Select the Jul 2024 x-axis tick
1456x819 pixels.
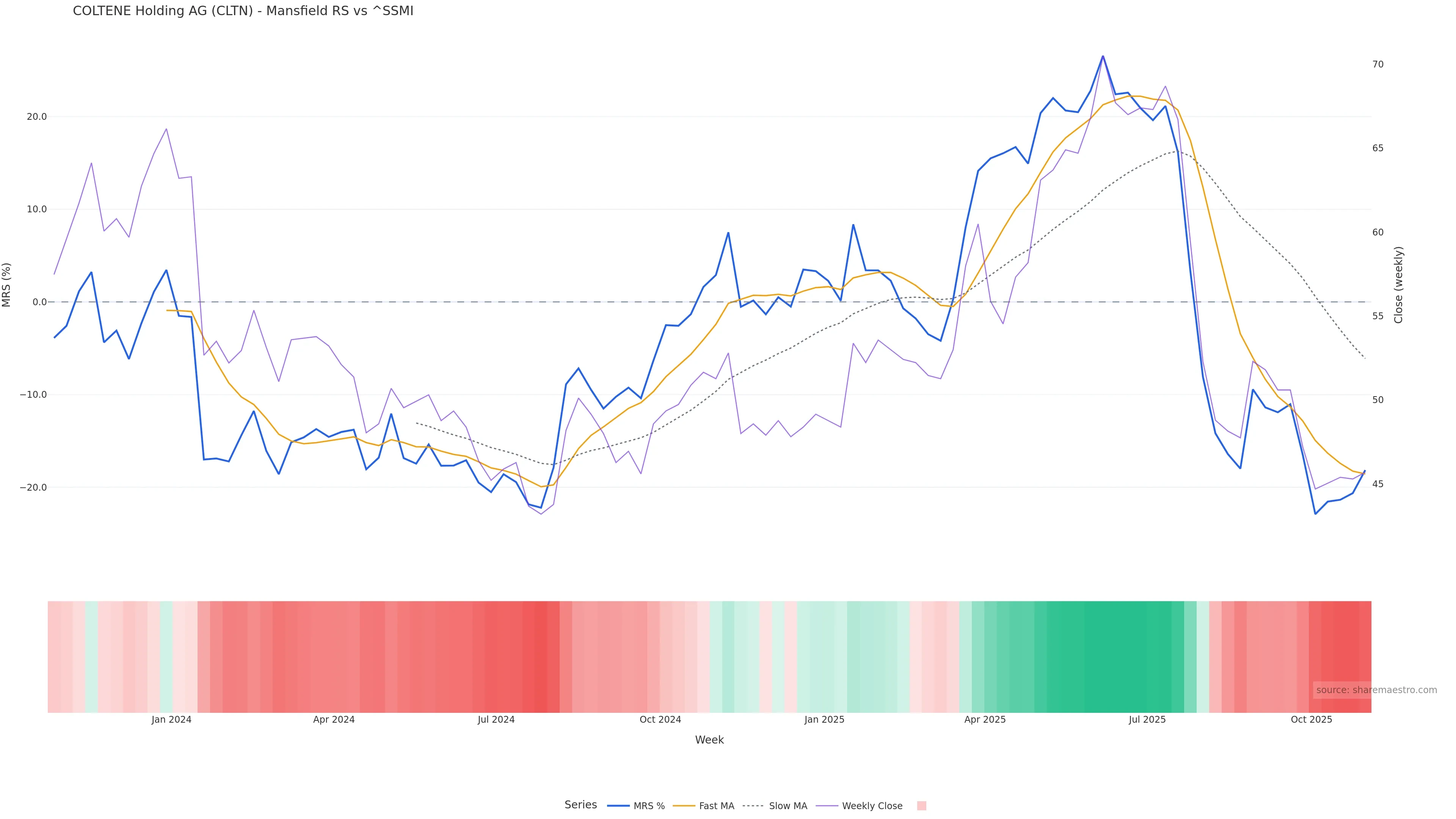click(x=496, y=720)
